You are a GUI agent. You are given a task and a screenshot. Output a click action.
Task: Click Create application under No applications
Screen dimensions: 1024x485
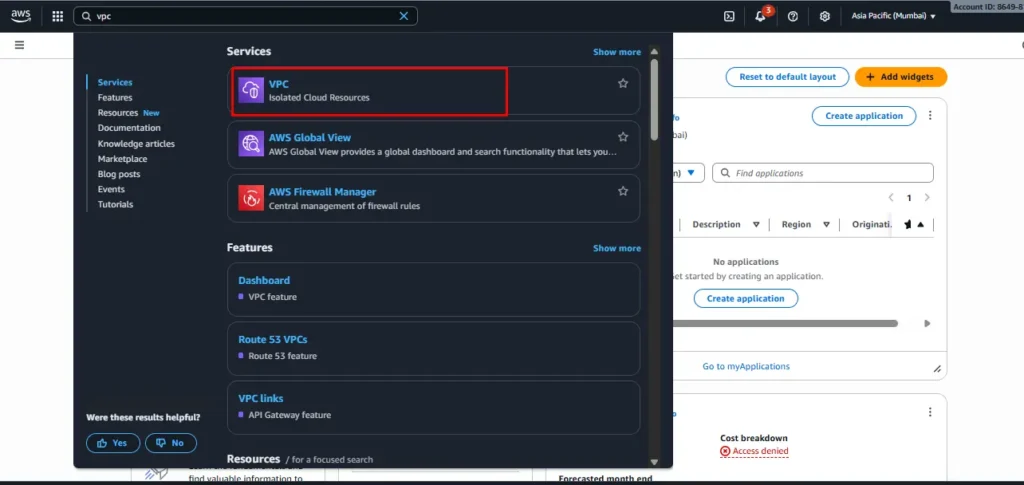(746, 298)
